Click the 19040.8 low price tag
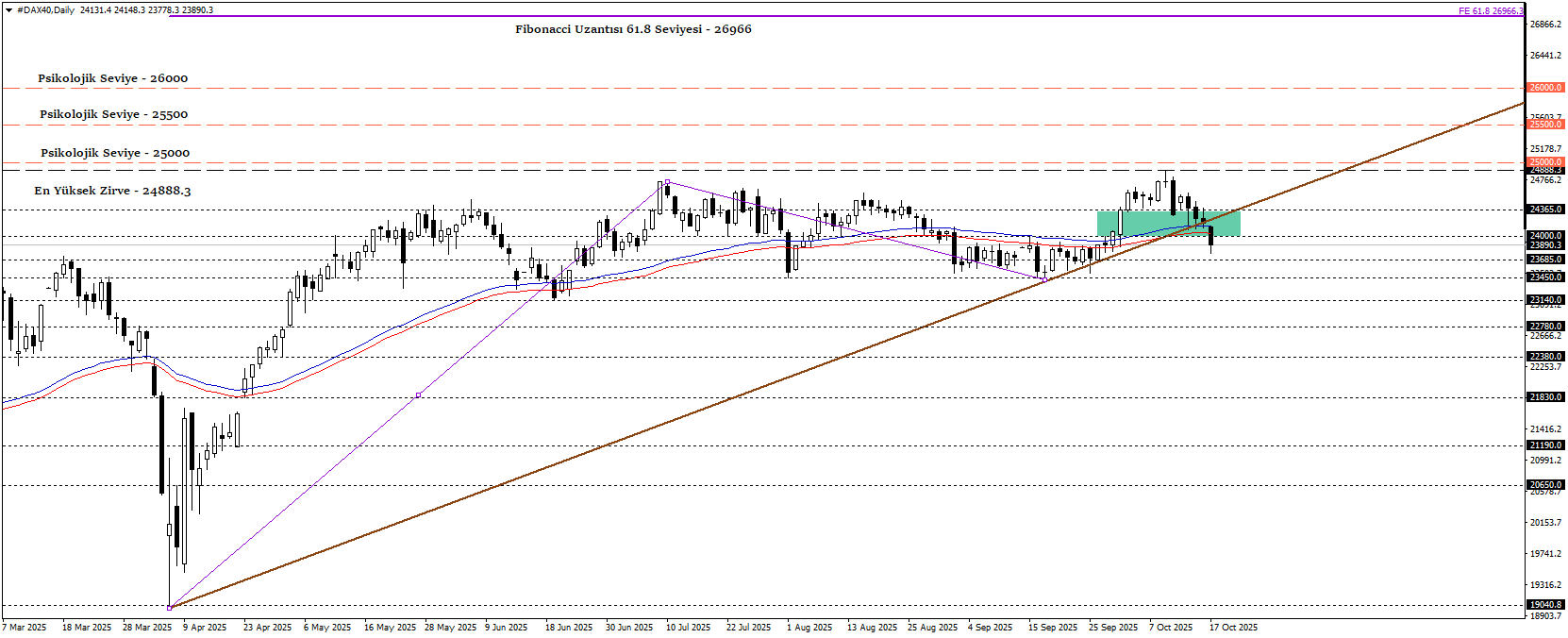This screenshot has height=638, width=1568. click(x=1545, y=605)
